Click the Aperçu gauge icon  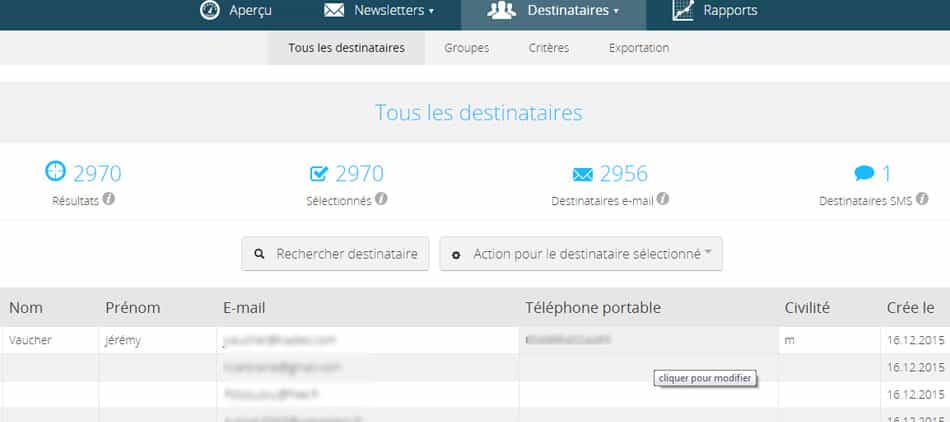[x=210, y=10]
